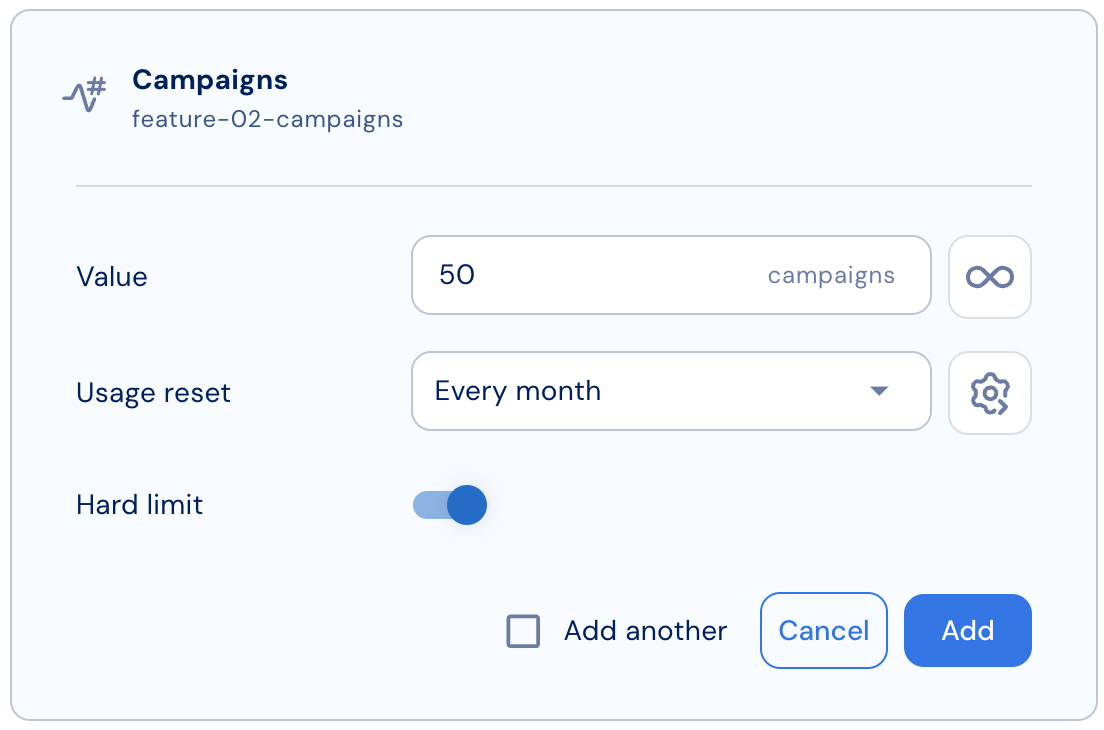This screenshot has height=730, width=1104.
Task: Click the feature-02-campaigns identifier text
Action: (268, 119)
